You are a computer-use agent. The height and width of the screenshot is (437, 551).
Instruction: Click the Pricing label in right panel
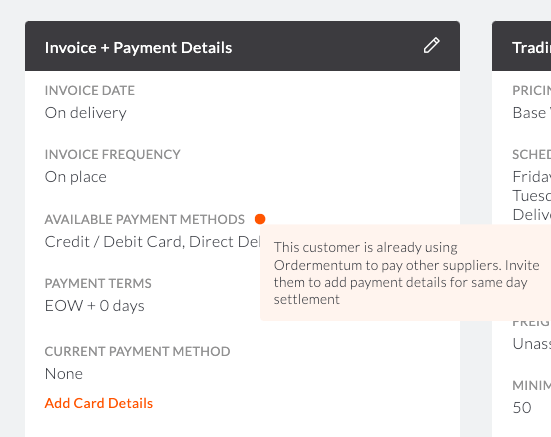point(531,91)
